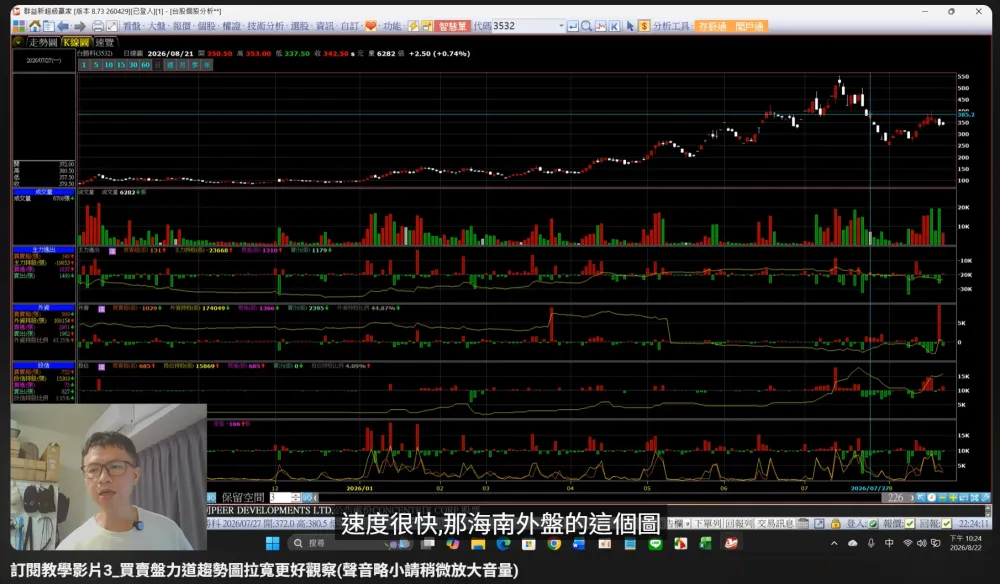Click the chart horizontal scrollbar track
Viewport: 1000px width, 584px height.
[x=599, y=497]
